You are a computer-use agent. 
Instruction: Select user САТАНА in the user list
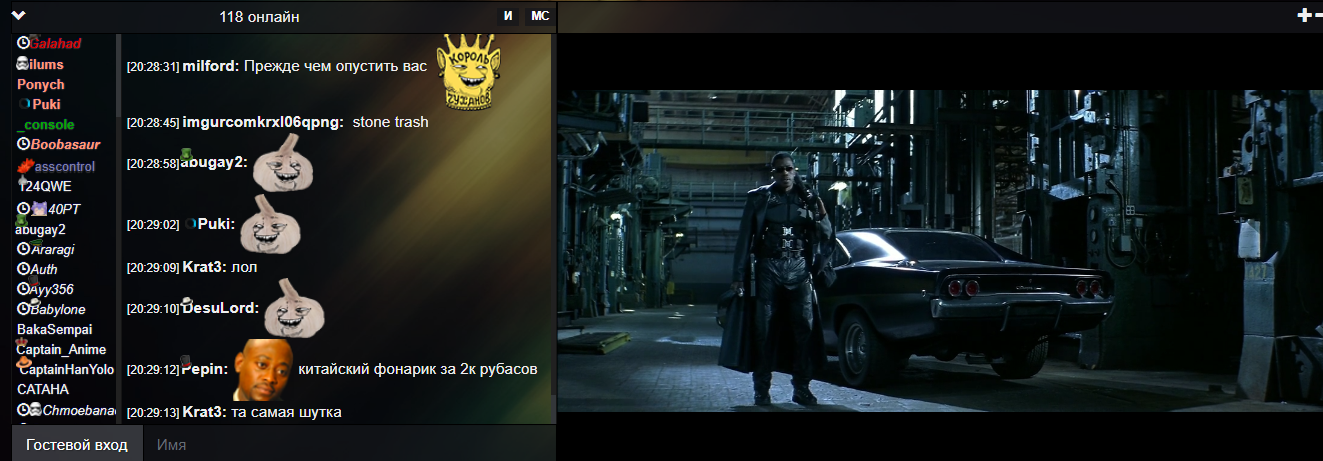[x=43, y=390]
